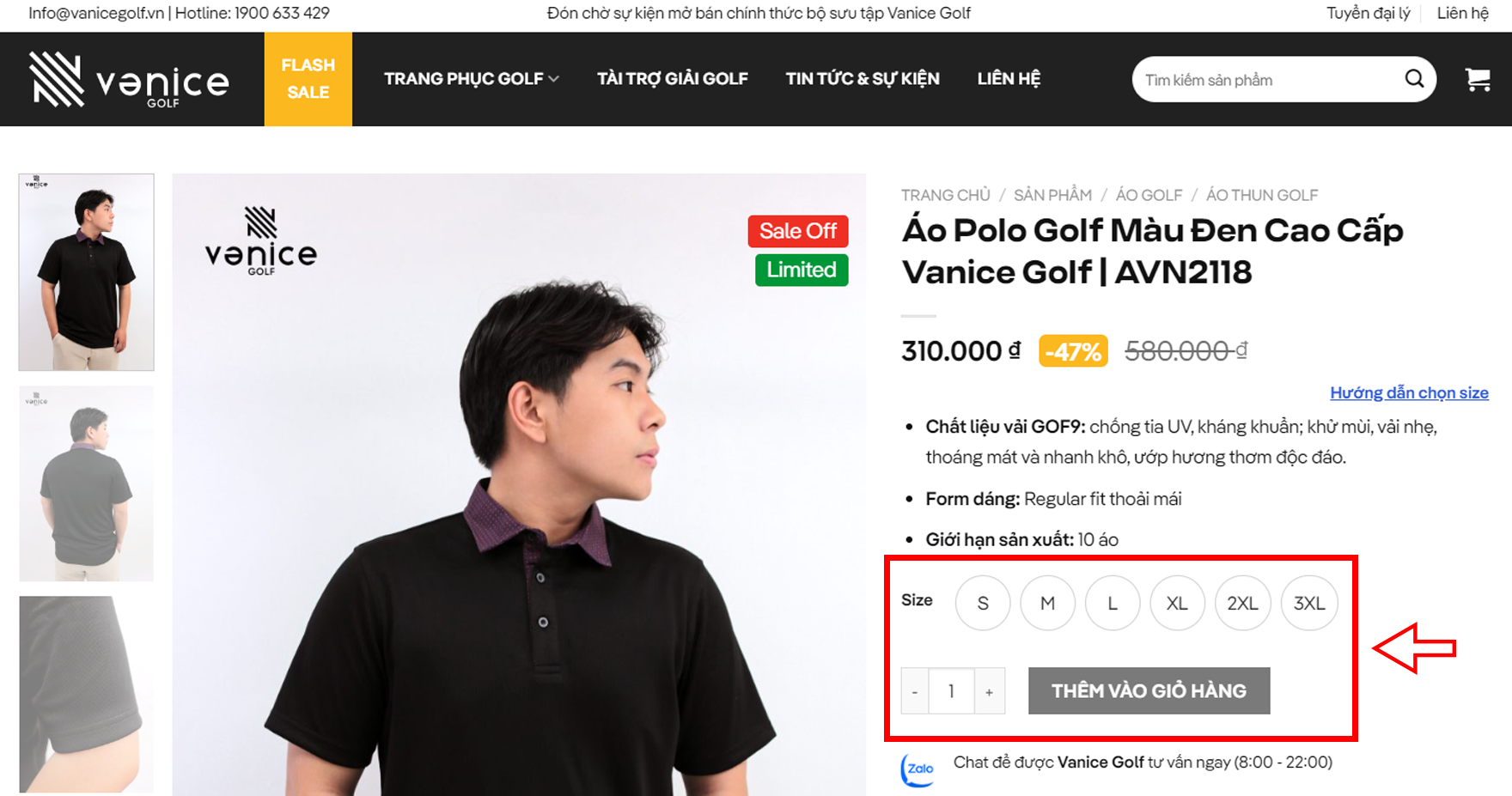Click the Vanice Golf header logo
1512x796 pixels.
(130, 80)
